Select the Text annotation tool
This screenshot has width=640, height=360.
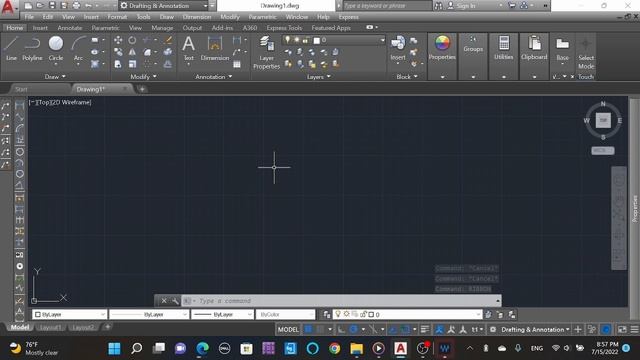click(188, 49)
